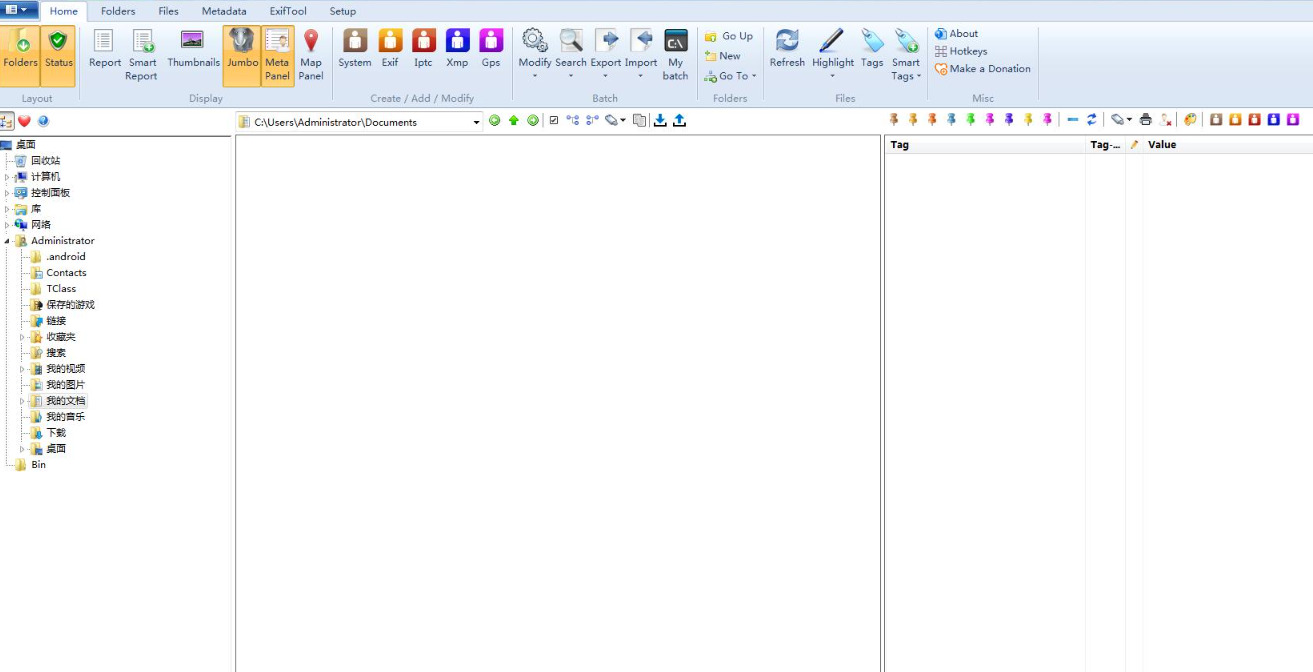
Task: Open the folder path dropdown
Action: (x=476, y=122)
